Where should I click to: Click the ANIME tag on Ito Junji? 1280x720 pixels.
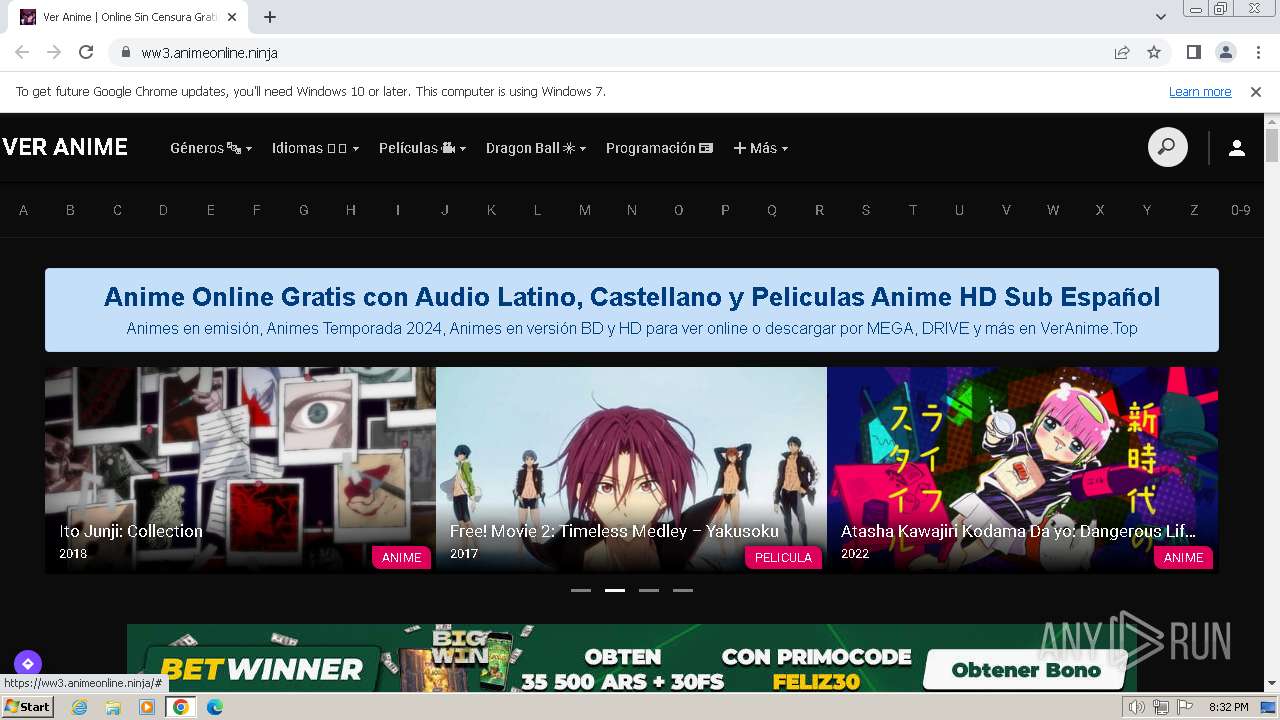coord(402,557)
